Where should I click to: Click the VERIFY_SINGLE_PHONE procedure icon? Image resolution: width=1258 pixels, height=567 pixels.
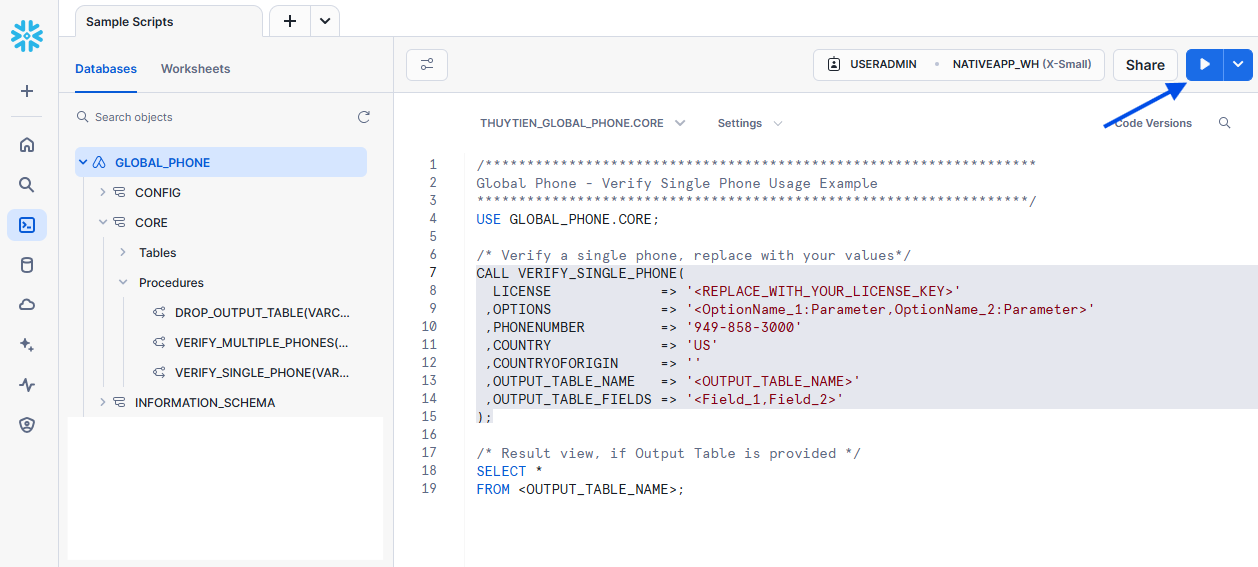click(x=158, y=373)
